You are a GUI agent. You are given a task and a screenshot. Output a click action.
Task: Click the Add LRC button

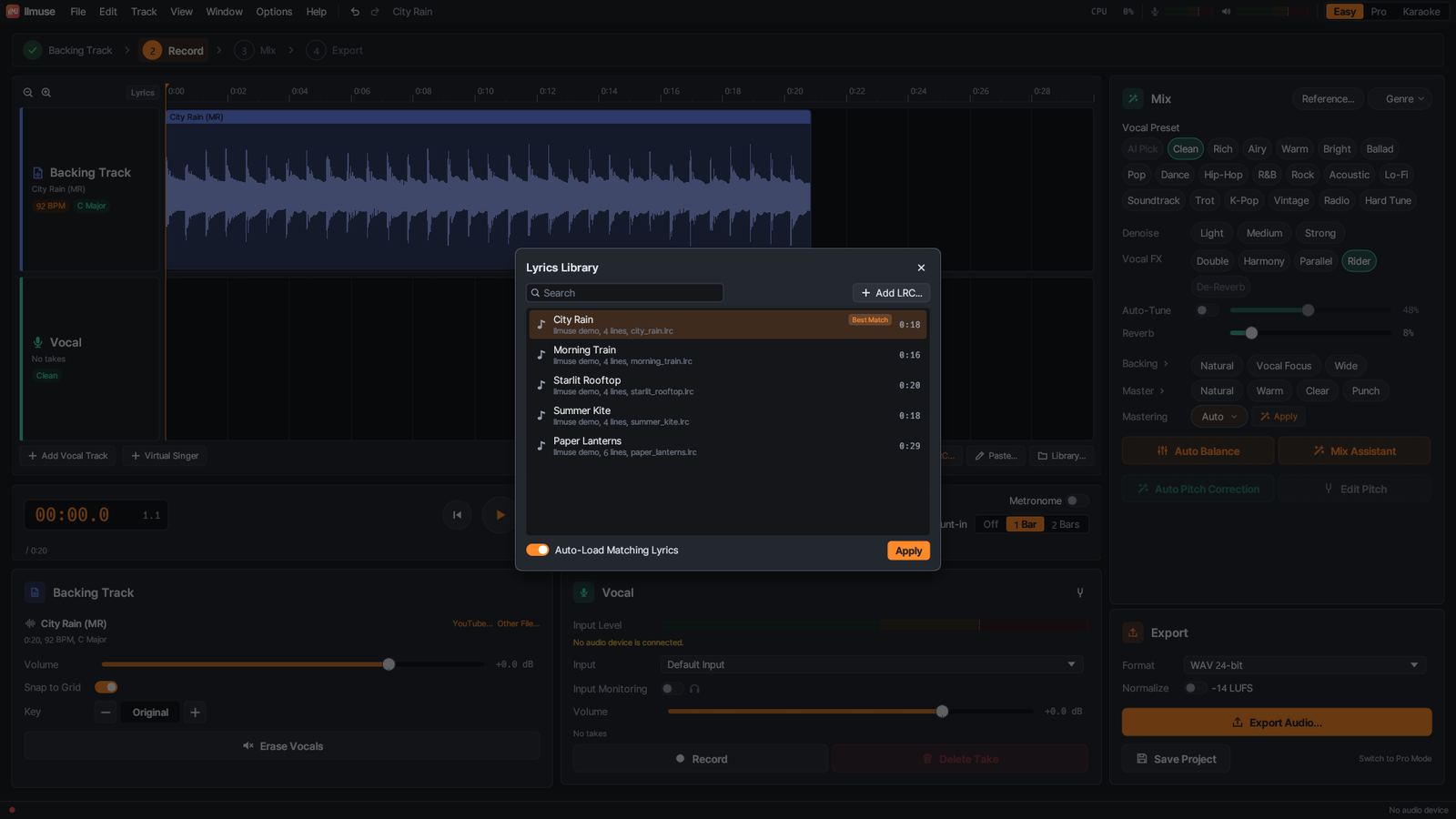891,293
